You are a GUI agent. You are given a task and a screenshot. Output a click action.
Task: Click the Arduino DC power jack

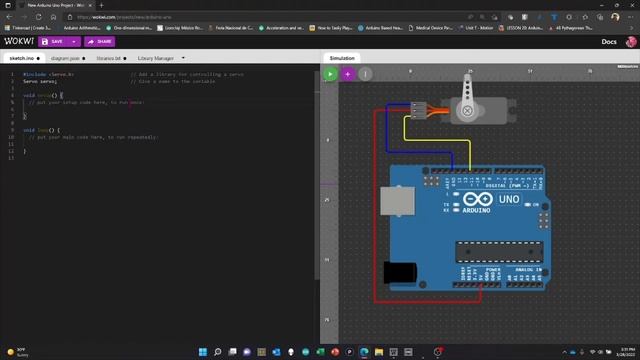click(x=400, y=272)
